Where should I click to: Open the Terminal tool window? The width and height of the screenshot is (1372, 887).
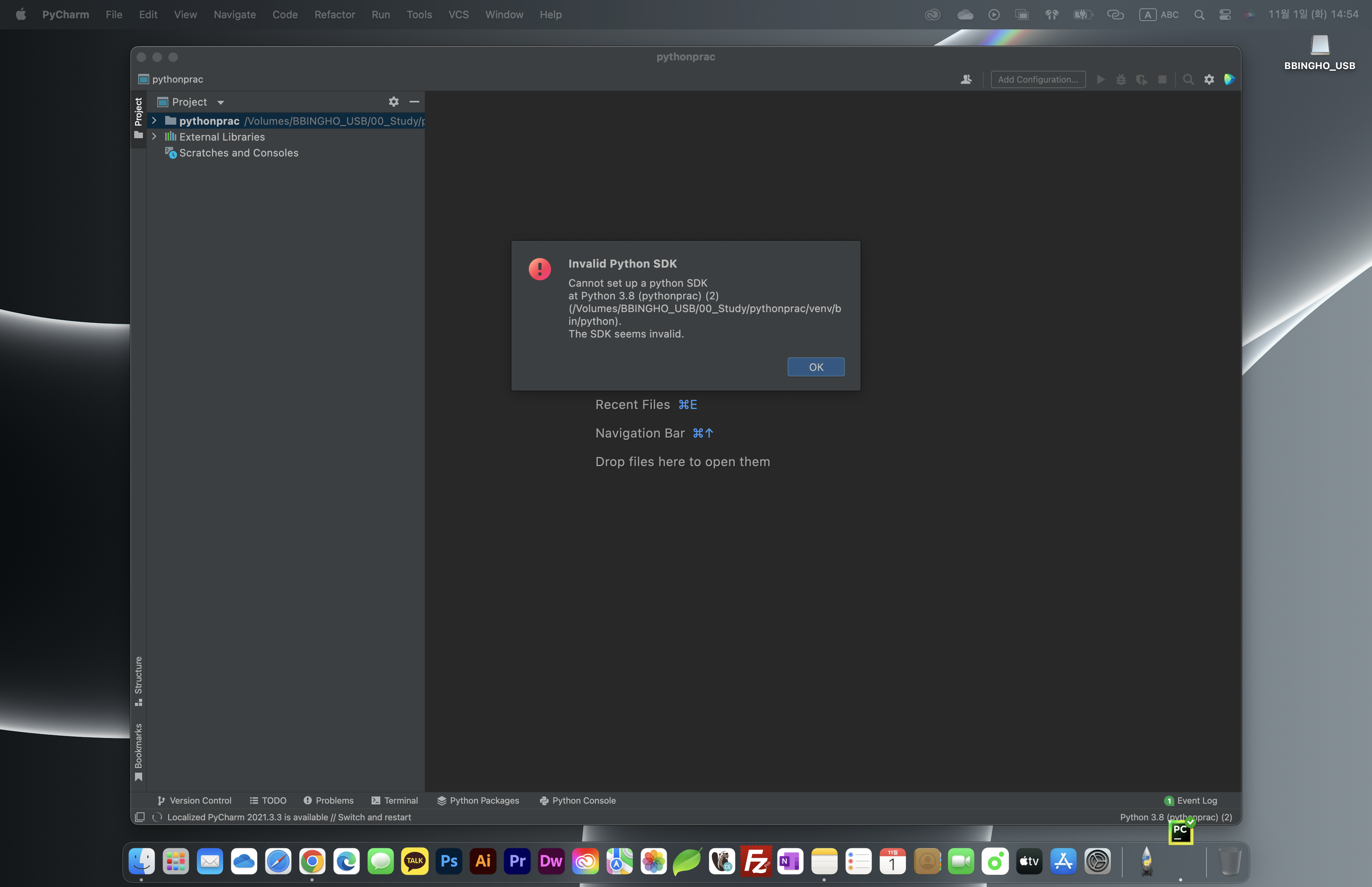395,800
